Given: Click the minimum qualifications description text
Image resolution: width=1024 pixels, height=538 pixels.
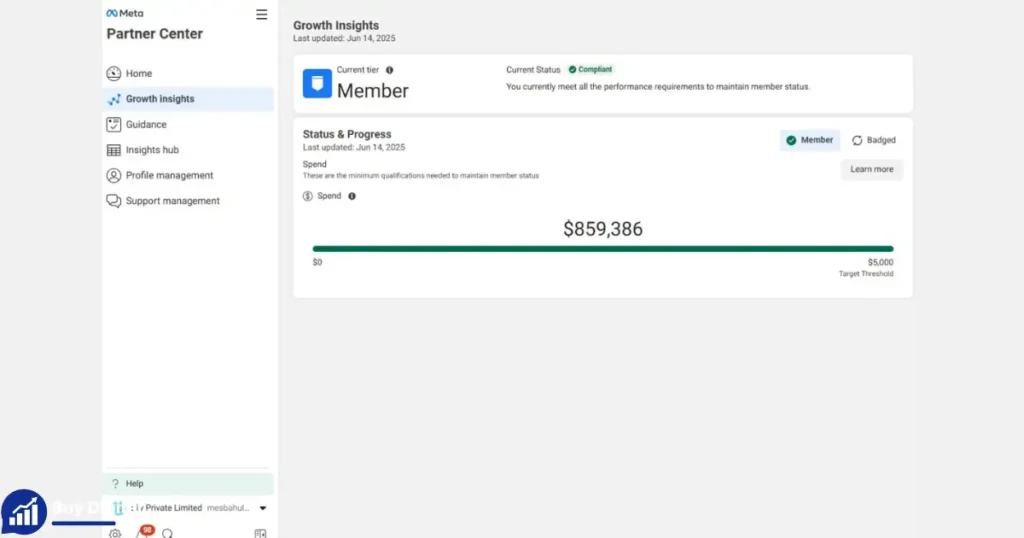Looking at the screenshot, I should pos(421,176).
